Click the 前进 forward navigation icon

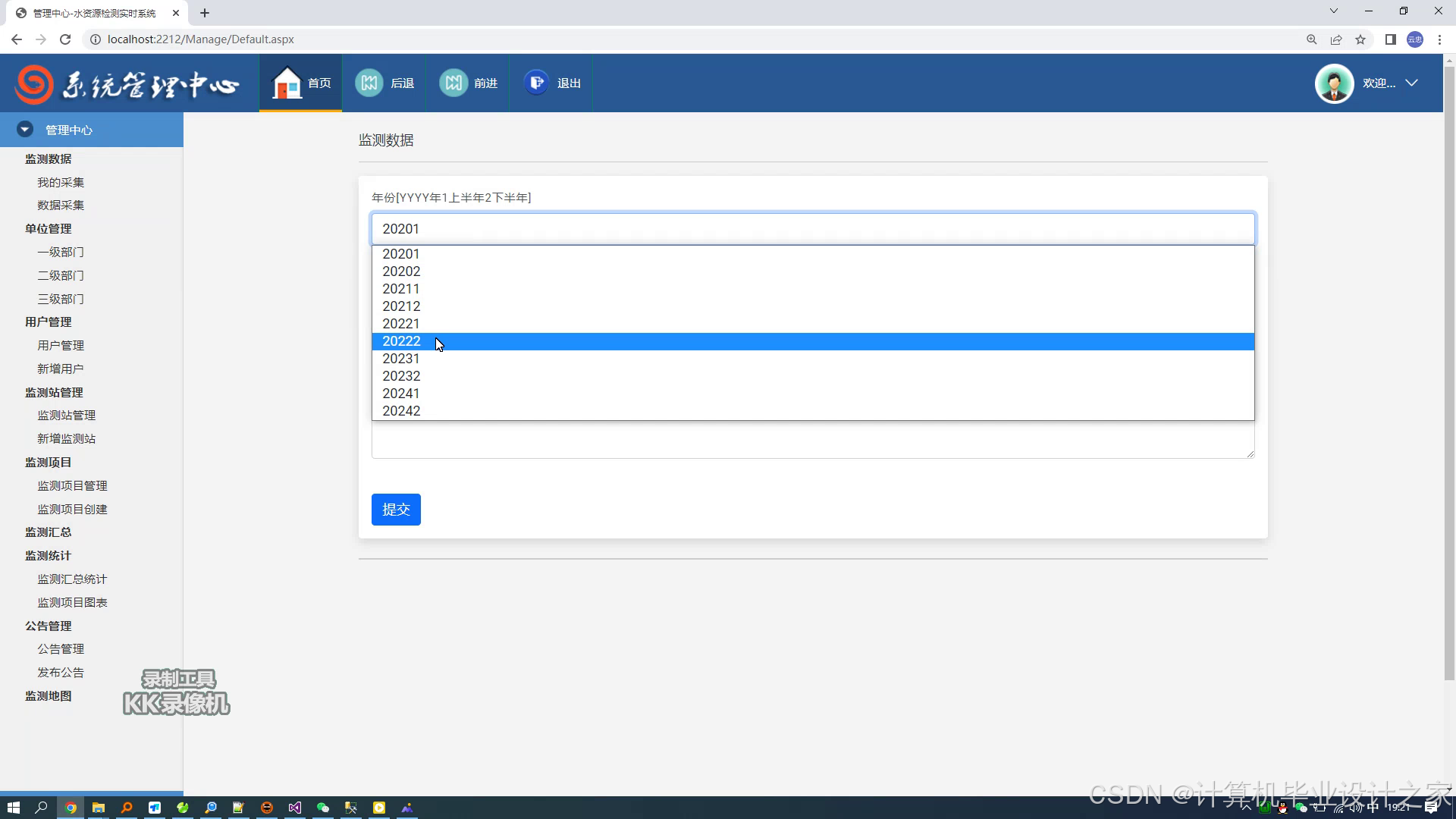pyautogui.click(x=453, y=83)
